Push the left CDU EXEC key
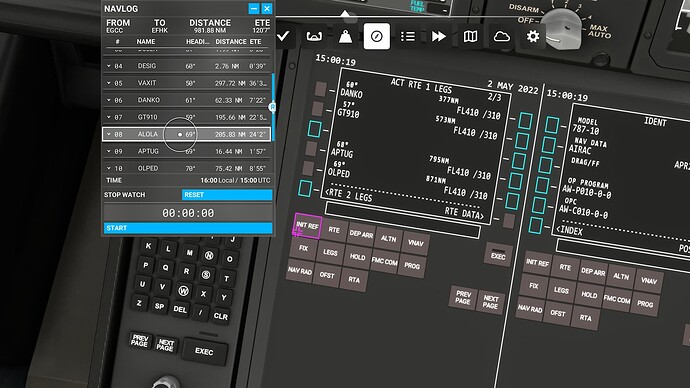The image size is (690, 388). click(x=498, y=256)
